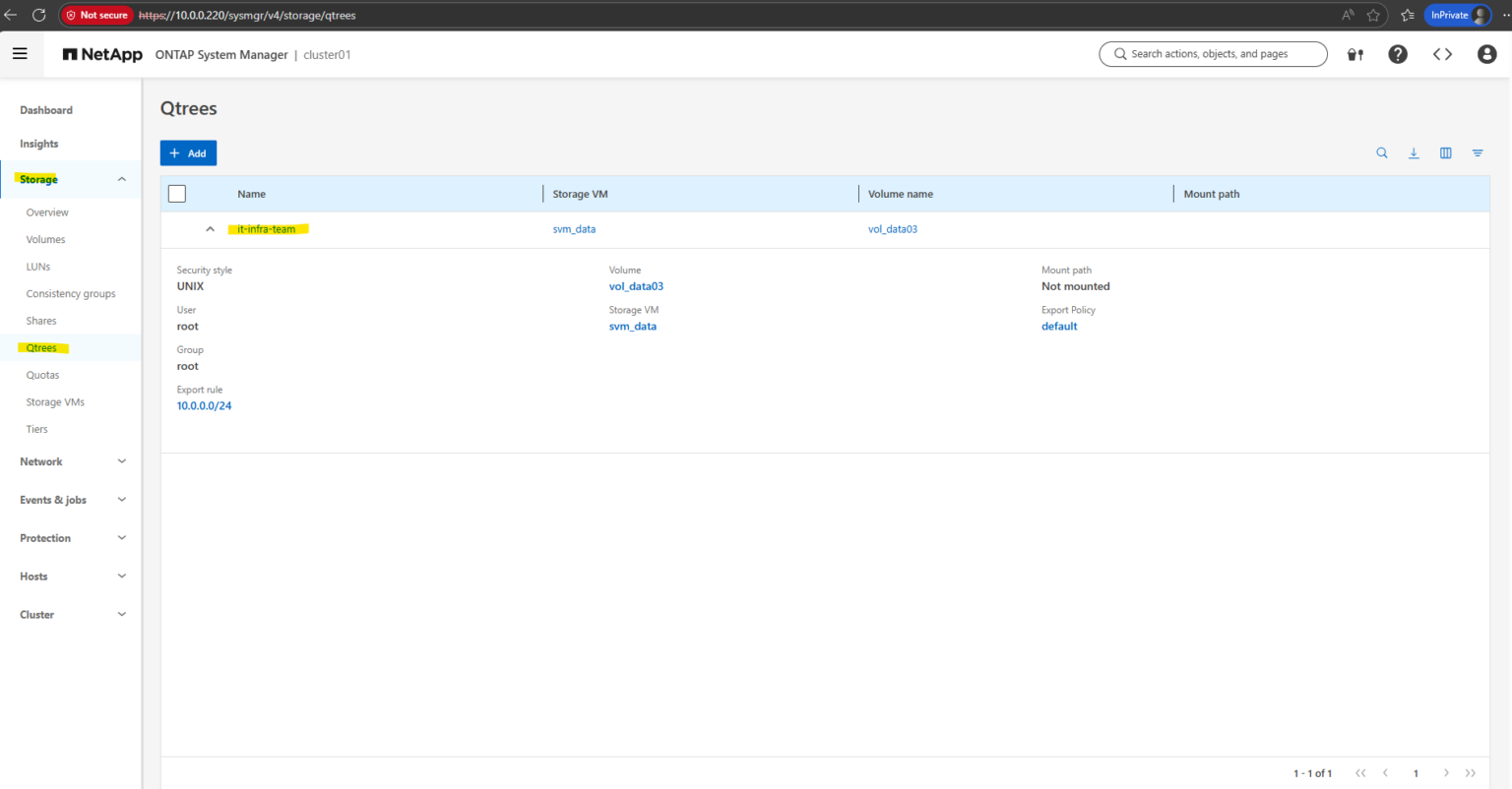Click the download icon to export the table
The image size is (1512, 789).
[x=1414, y=152]
